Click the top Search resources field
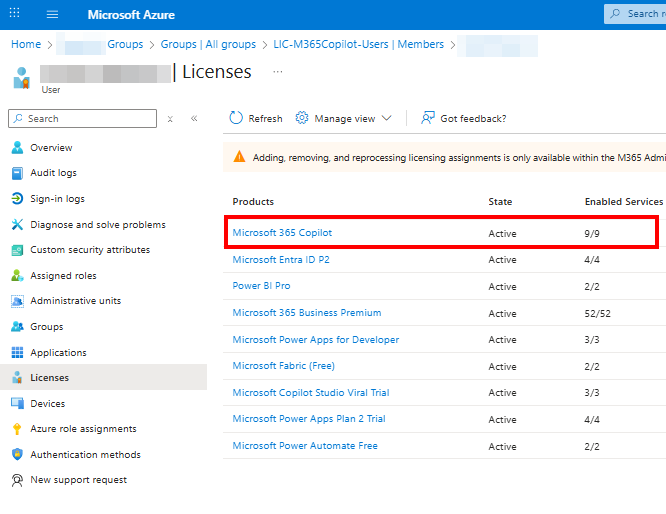The width and height of the screenshot is (666, 514). point(635,14)
